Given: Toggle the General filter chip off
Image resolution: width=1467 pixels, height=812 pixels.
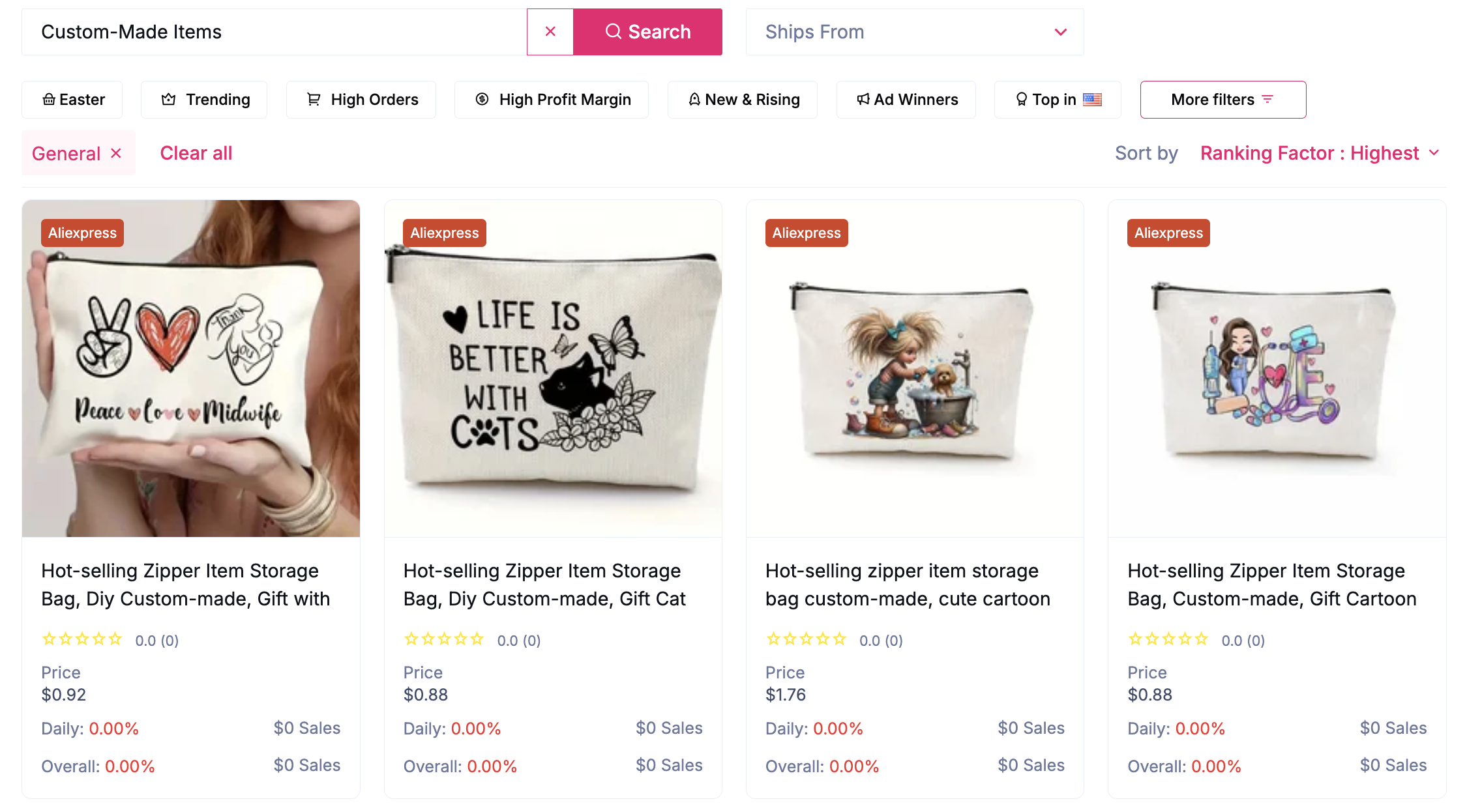Looking at the screenshot, I should pyautogui.click(x=116, y=153).
